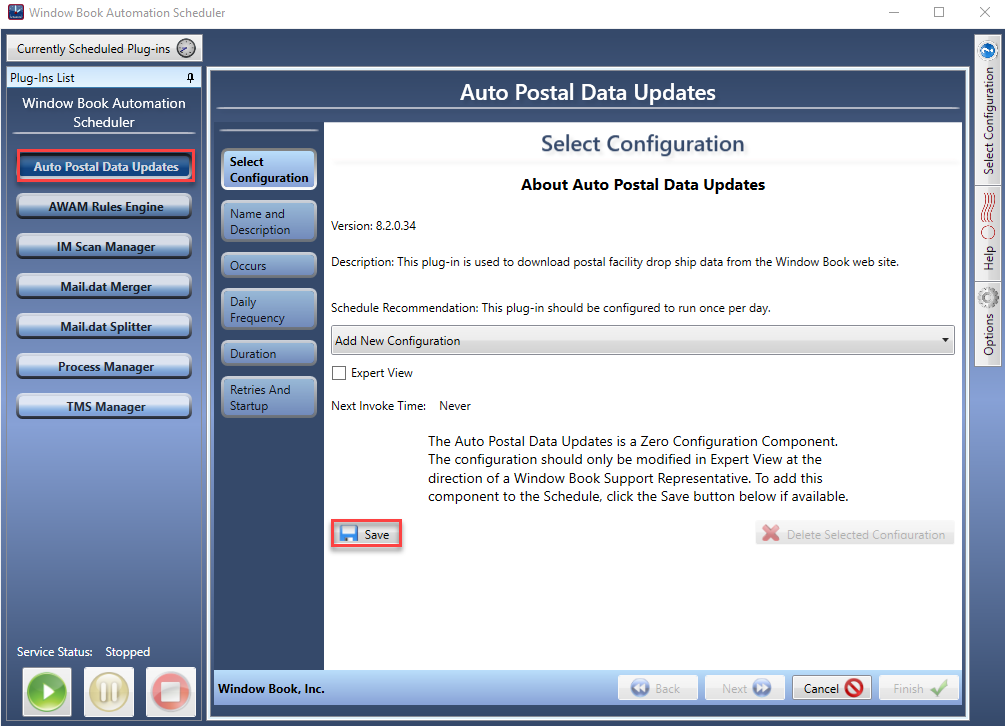Screen dimensions: 1005x726
Task: Select Auto Postal Data Updates plug-in
Action: (x=106, y=167)
